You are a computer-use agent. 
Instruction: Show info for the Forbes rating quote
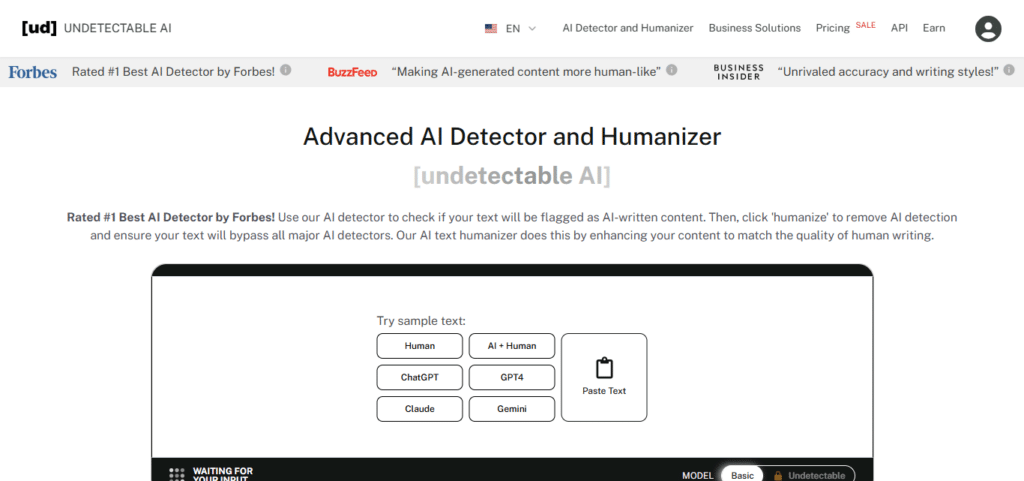pos(285,70)
